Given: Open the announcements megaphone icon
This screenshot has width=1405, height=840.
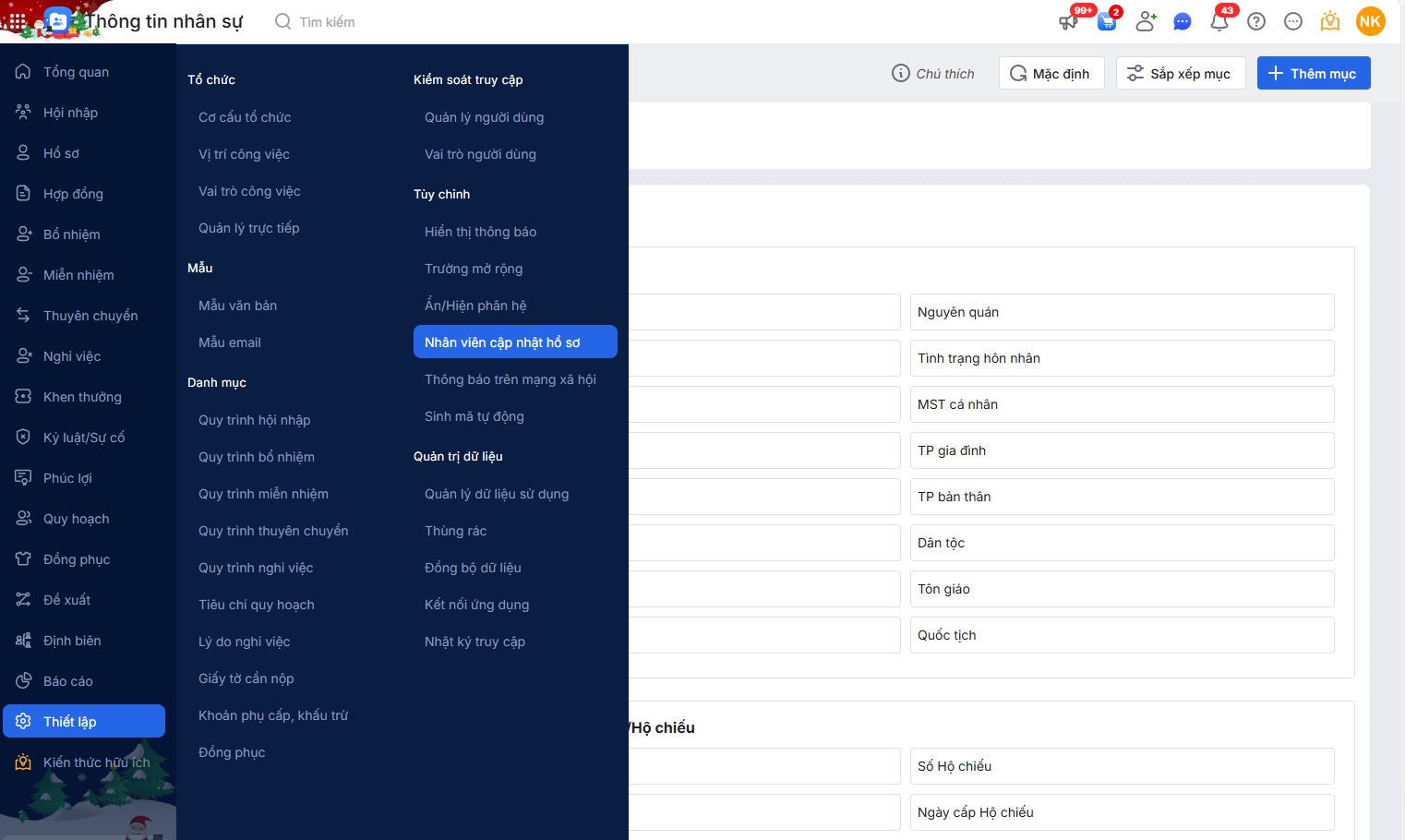Looking at the screenshot, I should [x=1069, y=21].
